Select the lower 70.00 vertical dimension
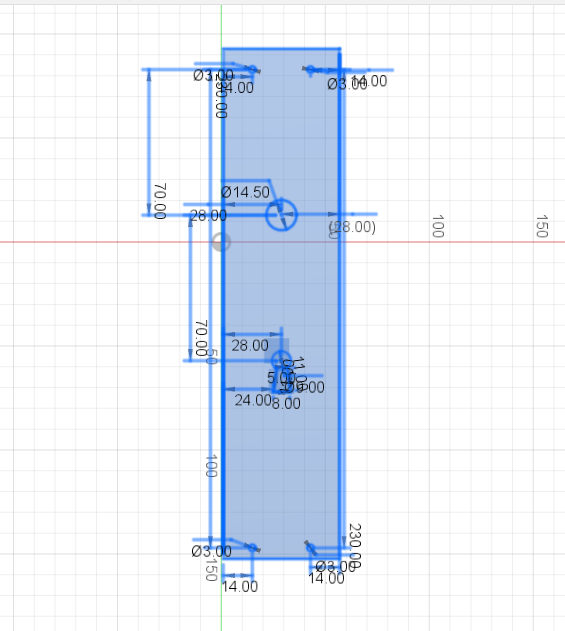 point(201,338)
